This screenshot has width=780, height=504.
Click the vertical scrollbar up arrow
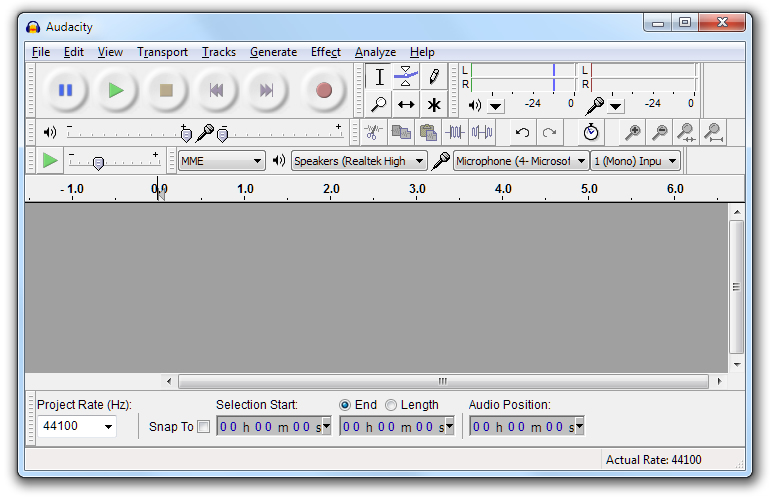(x=737, y=212)
